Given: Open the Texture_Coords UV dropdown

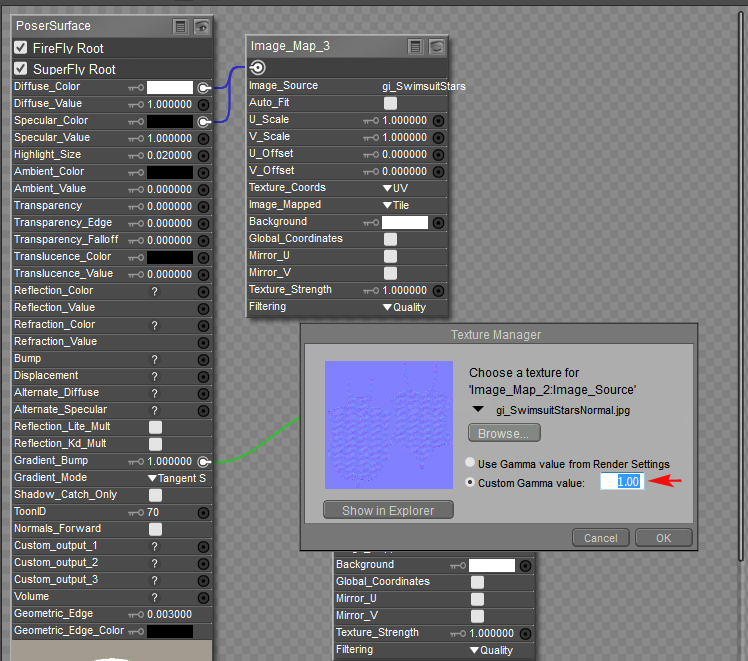Looking at the screenshot, I should pyautogui.click(x=396, y=188).
